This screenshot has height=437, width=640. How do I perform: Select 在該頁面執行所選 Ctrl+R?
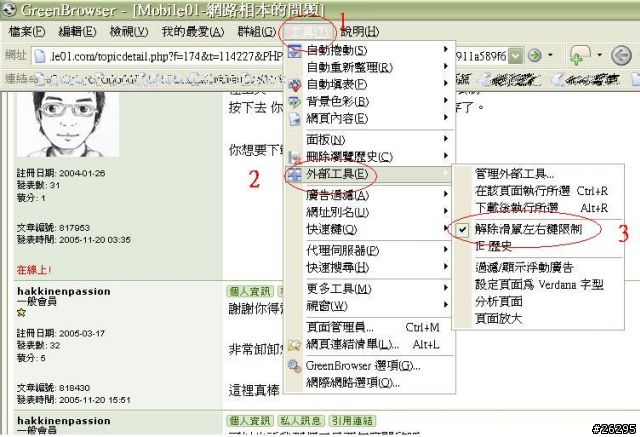coord(538,191)
